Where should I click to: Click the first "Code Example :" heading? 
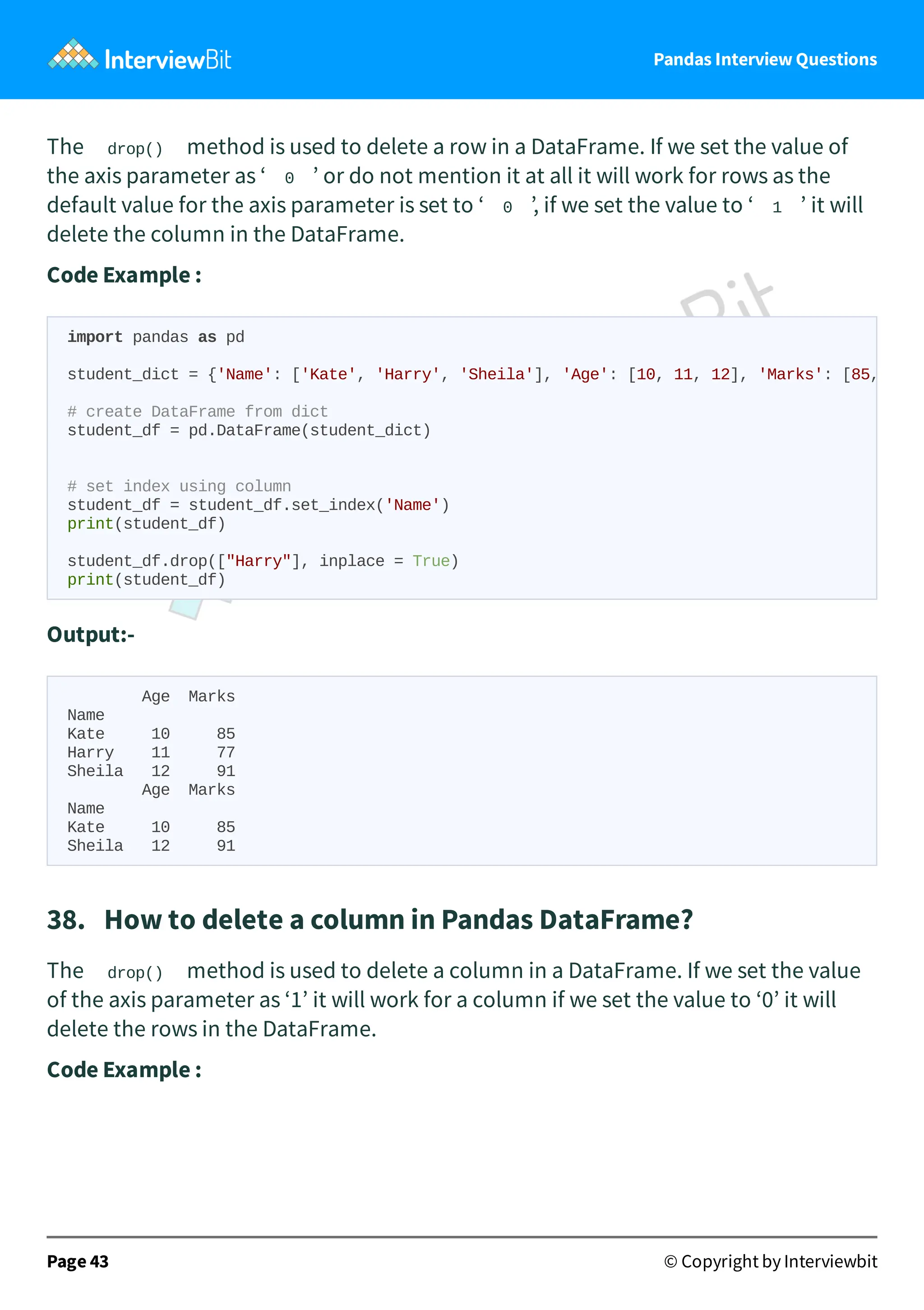pos(124,275)
